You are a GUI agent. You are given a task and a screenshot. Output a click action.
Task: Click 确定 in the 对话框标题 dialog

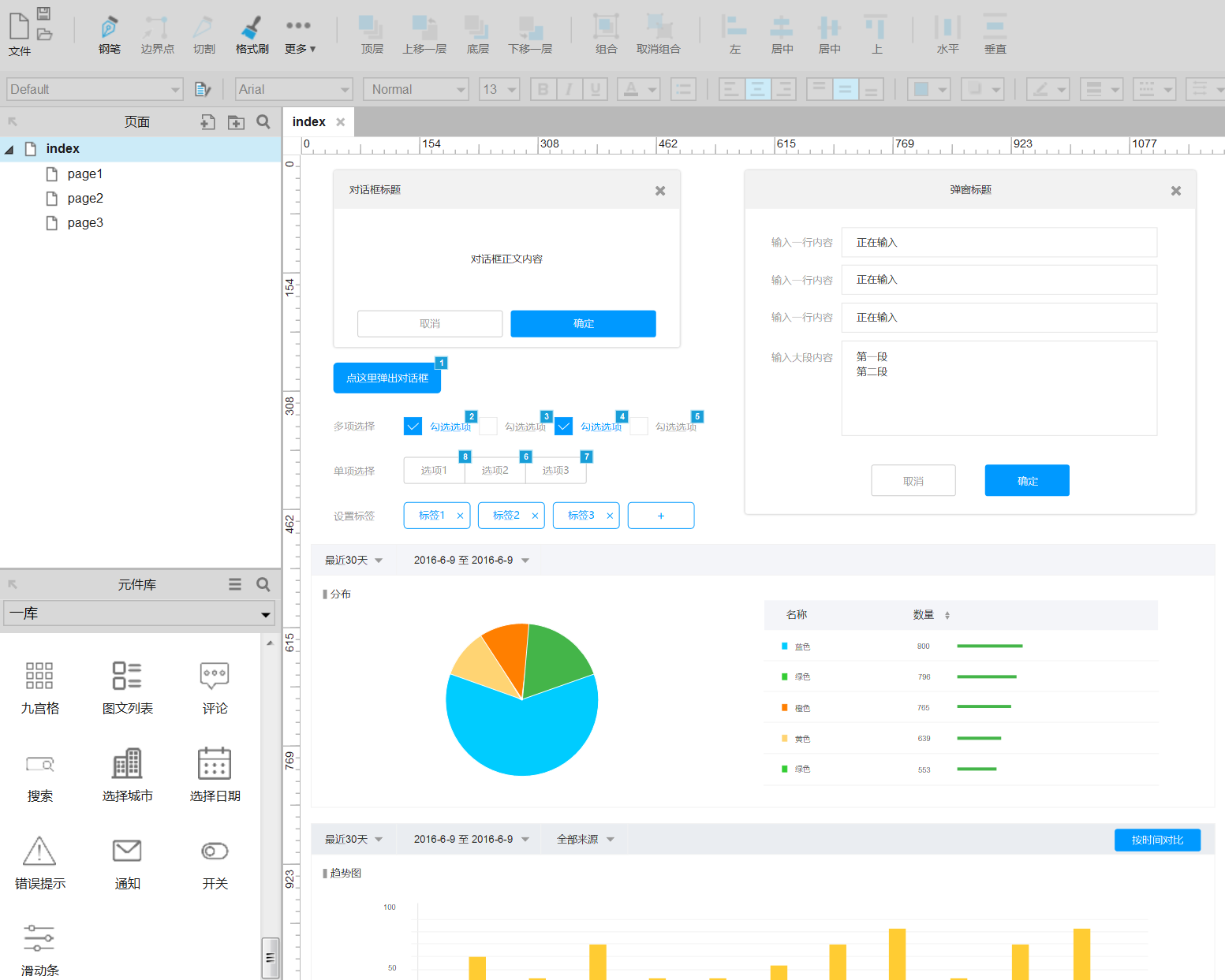(583, 323)
